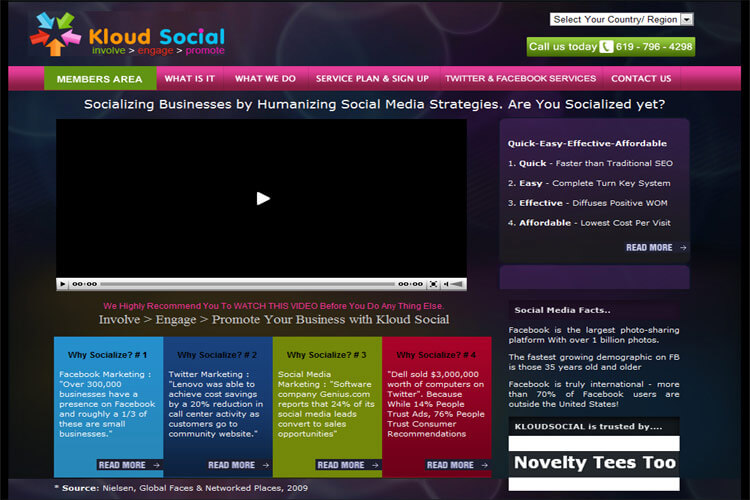Click Read More under Why Socialize #2

click(x=238, y=465)
